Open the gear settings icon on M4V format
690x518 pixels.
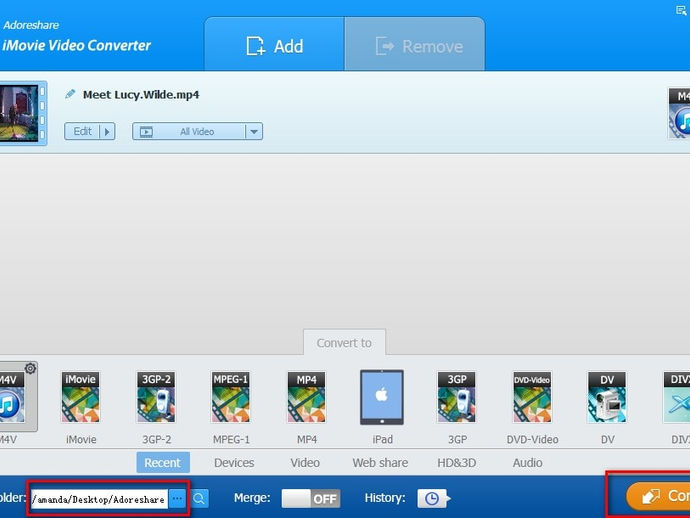tap(30, 368)
